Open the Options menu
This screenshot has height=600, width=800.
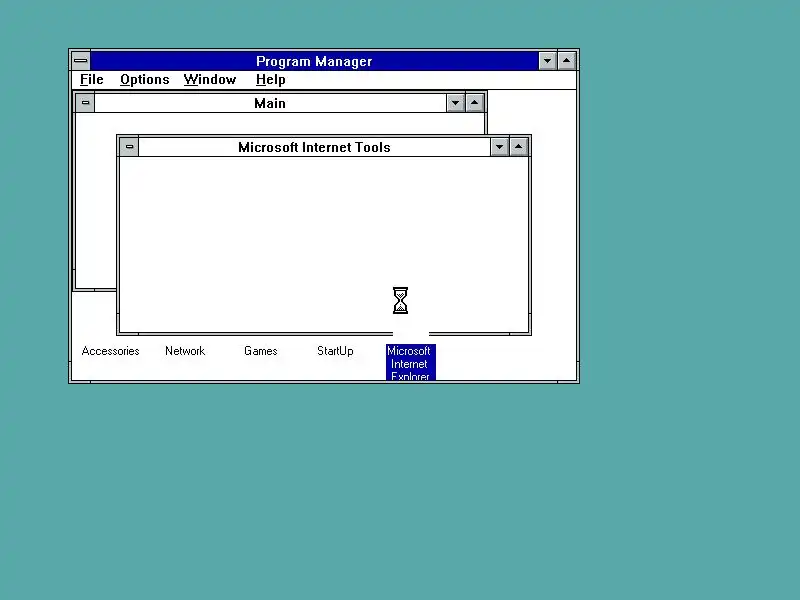click(x=144, y=80)
